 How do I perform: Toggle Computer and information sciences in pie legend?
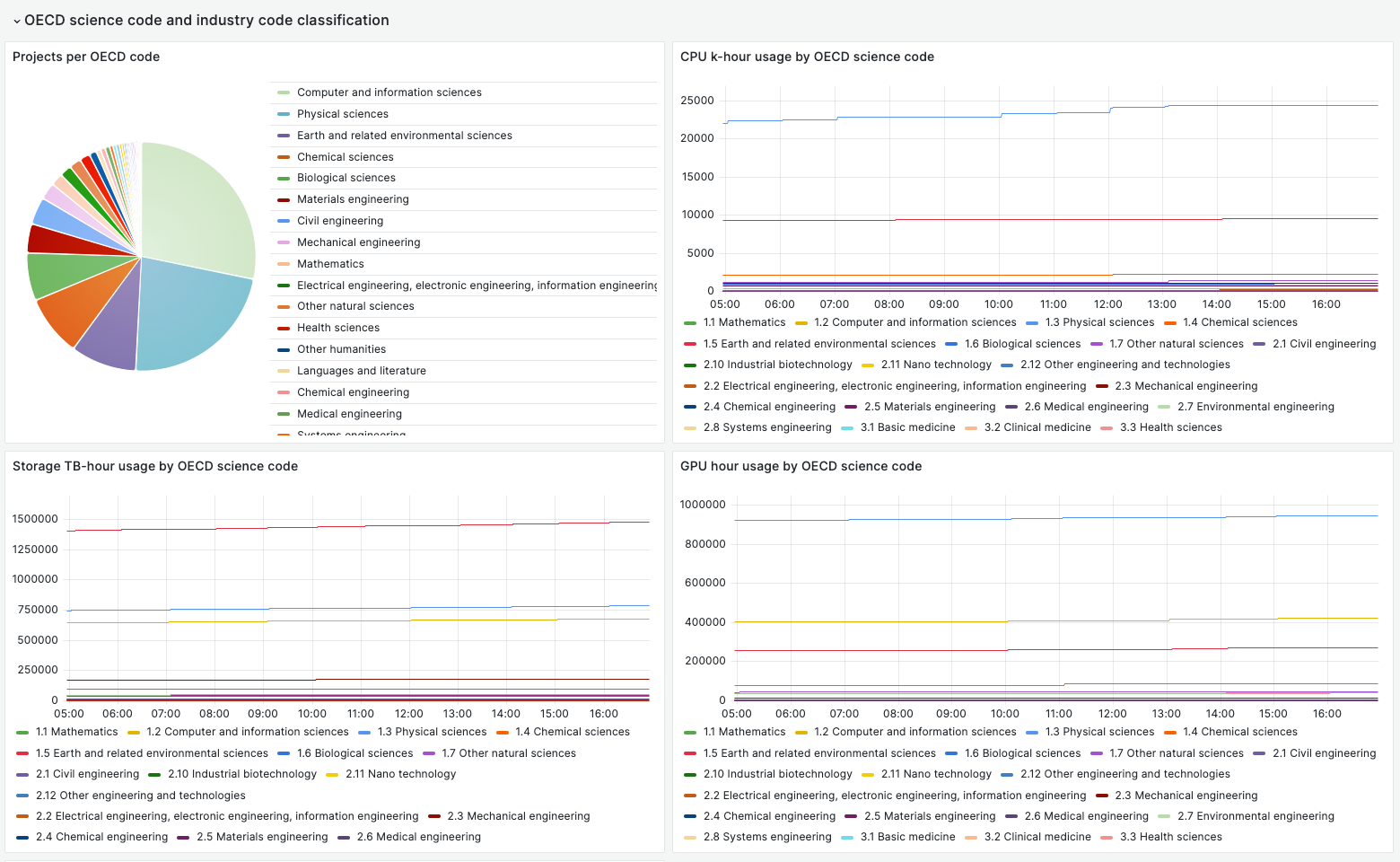[x=389, y=92]
